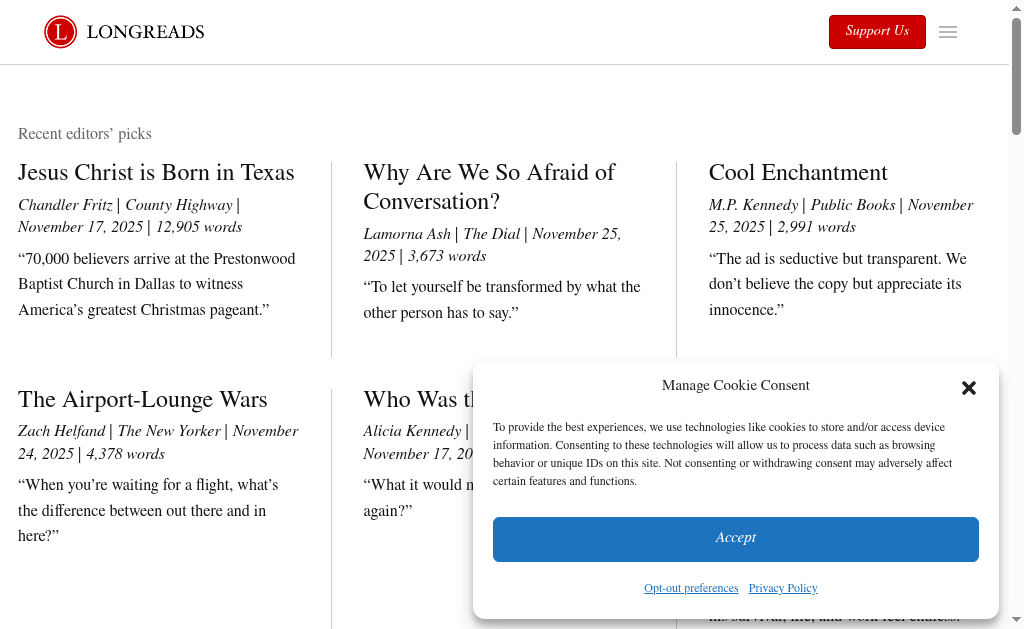1024x629 pixels.
Task: Open Jesus Christ is Born in Texas article
Action: pyautogui.click(x=156, y=173)
